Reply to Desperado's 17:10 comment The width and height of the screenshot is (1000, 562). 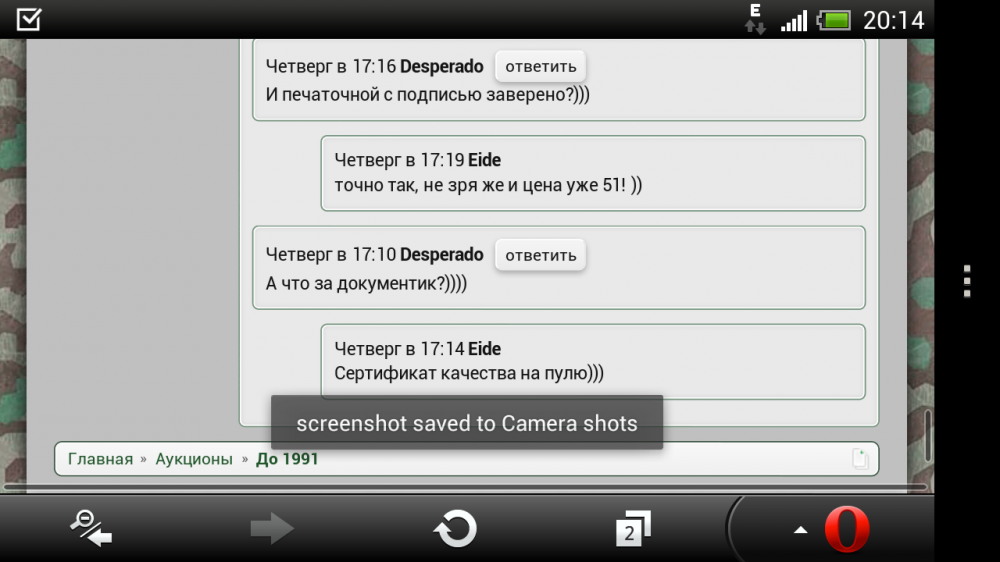click(x=540, y=255)
